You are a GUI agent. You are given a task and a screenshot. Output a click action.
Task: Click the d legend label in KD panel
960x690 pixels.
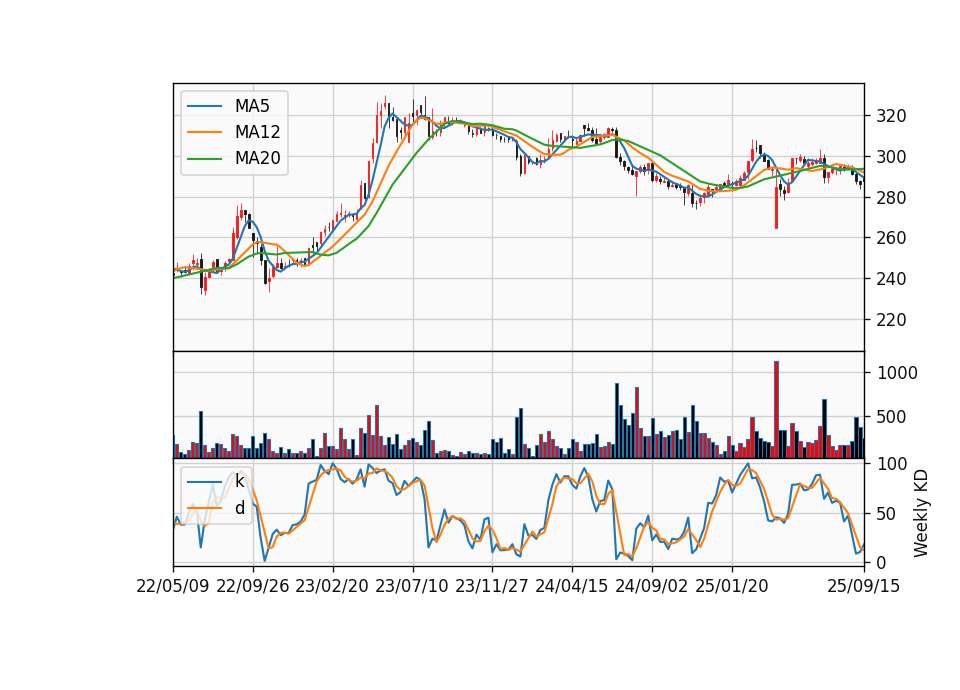[x=239, y=508]
